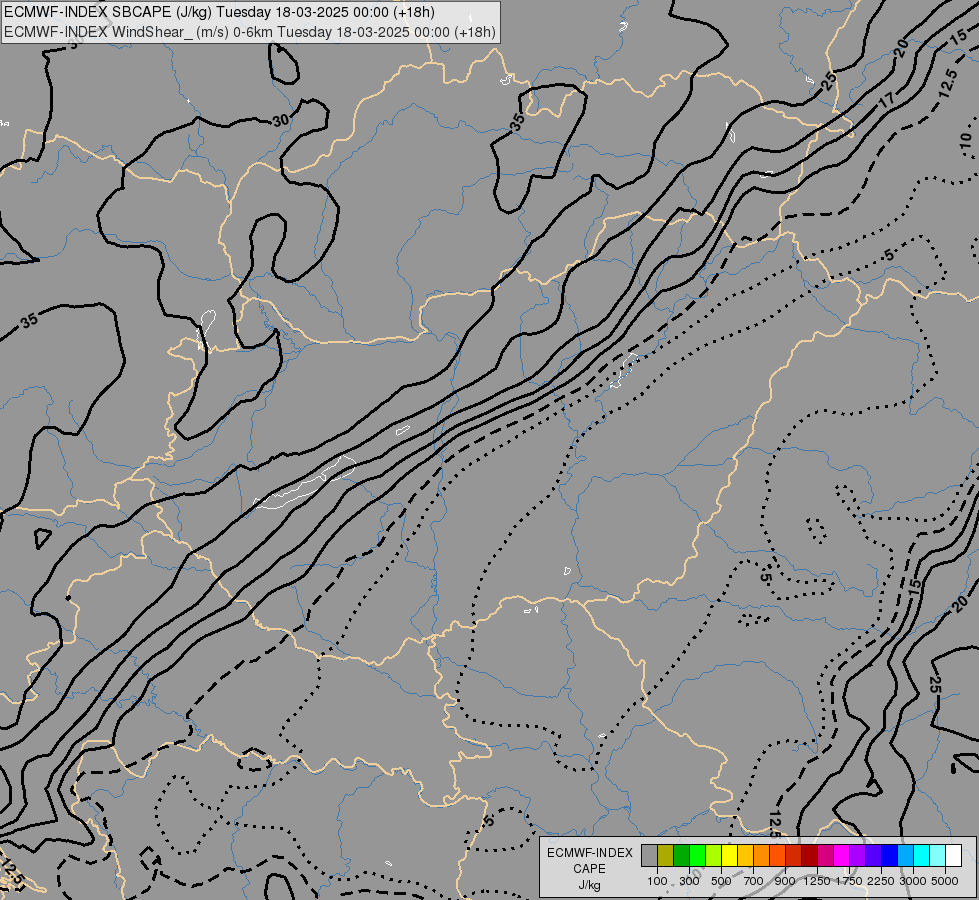Screen dimensions: 979x900
Task: Click the 30 contour label on map
Action: [281, 120]
